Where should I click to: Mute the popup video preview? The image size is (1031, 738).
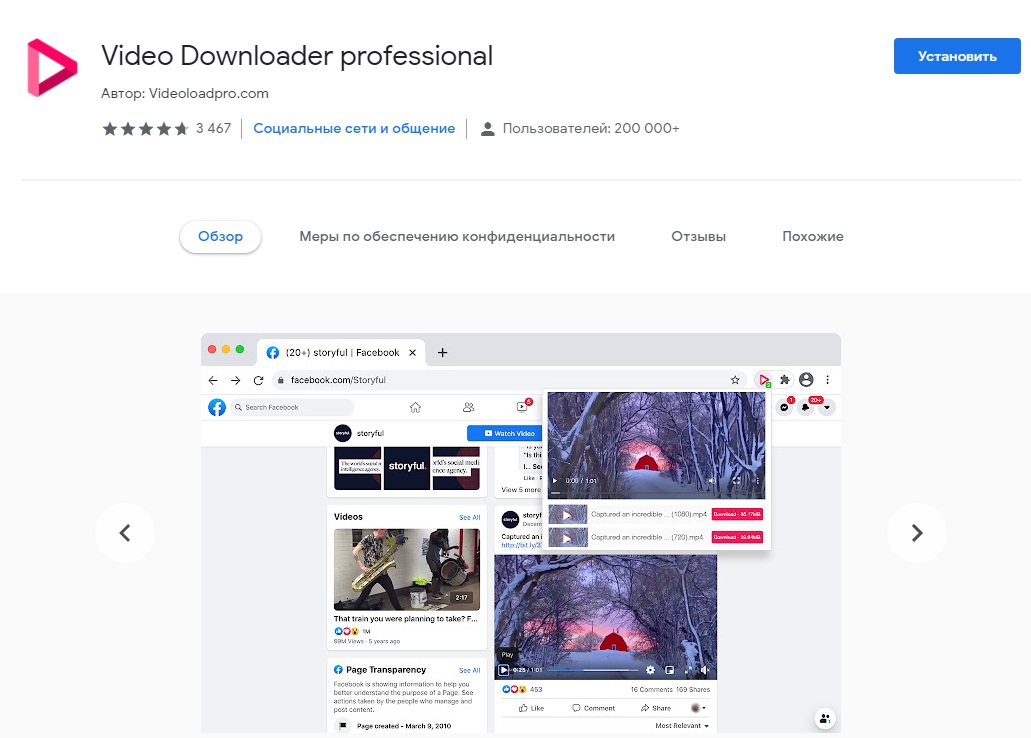pyautogui.click(x=712, y=480)
